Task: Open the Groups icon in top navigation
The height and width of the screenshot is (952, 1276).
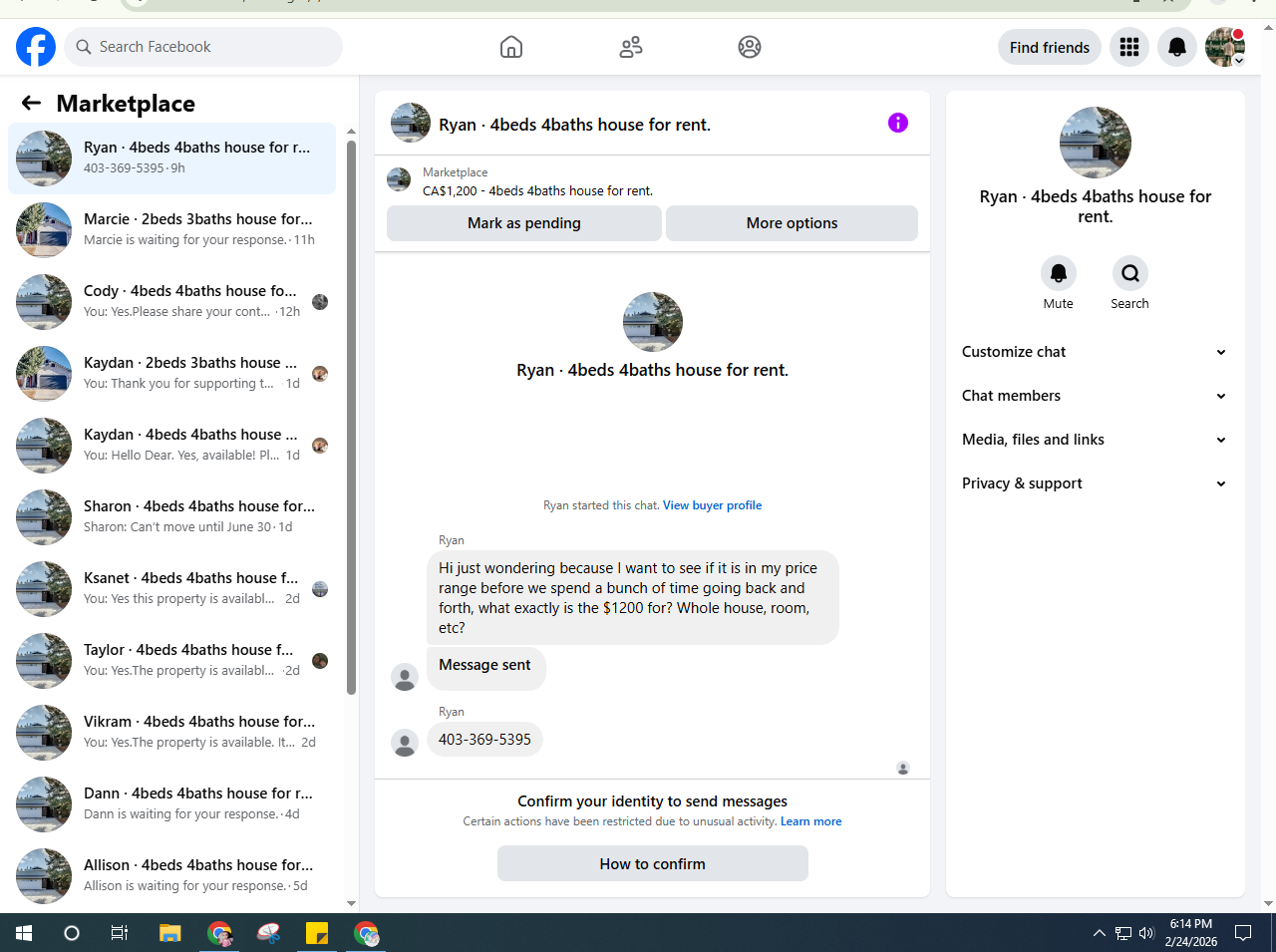Action: 750,47
